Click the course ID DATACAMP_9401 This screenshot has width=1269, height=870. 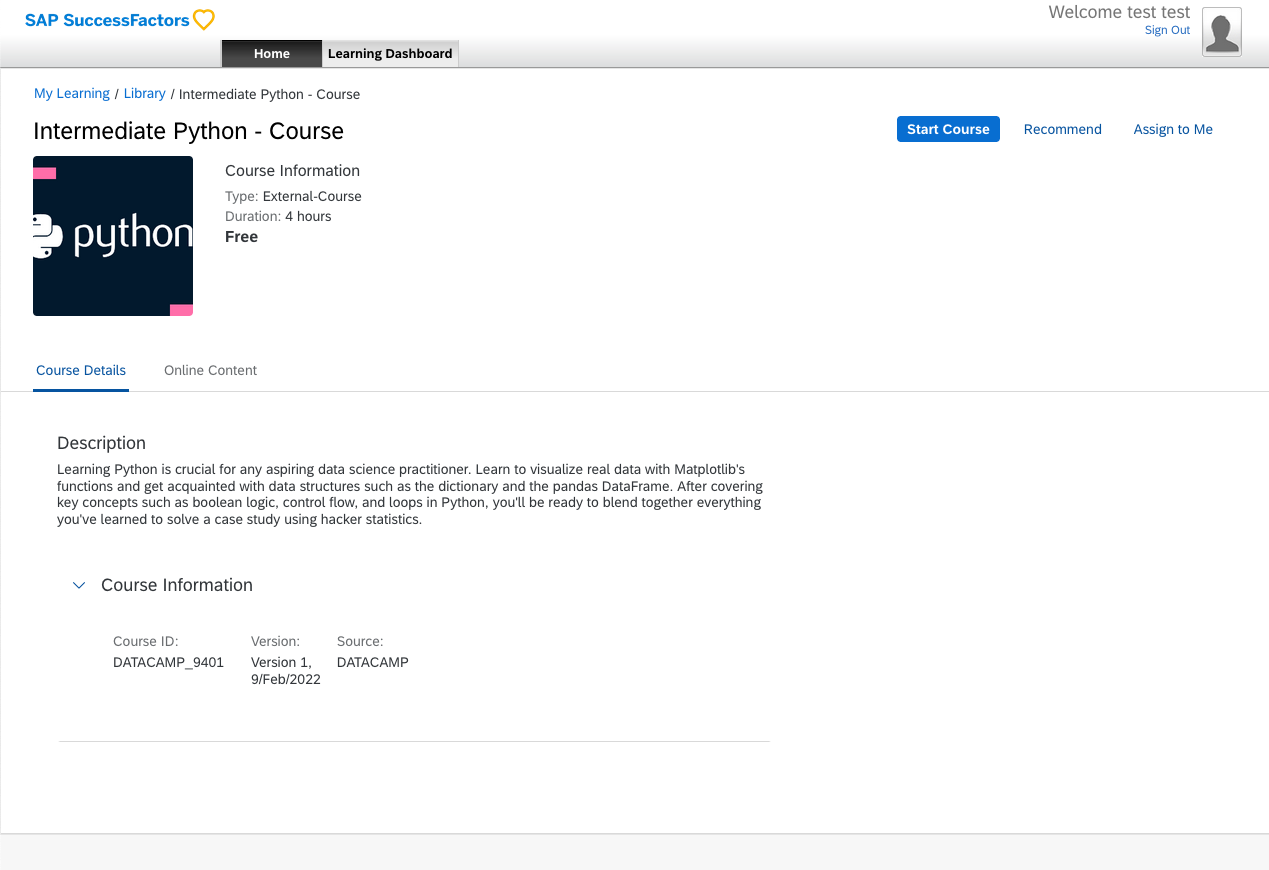(x=168, y=662)
